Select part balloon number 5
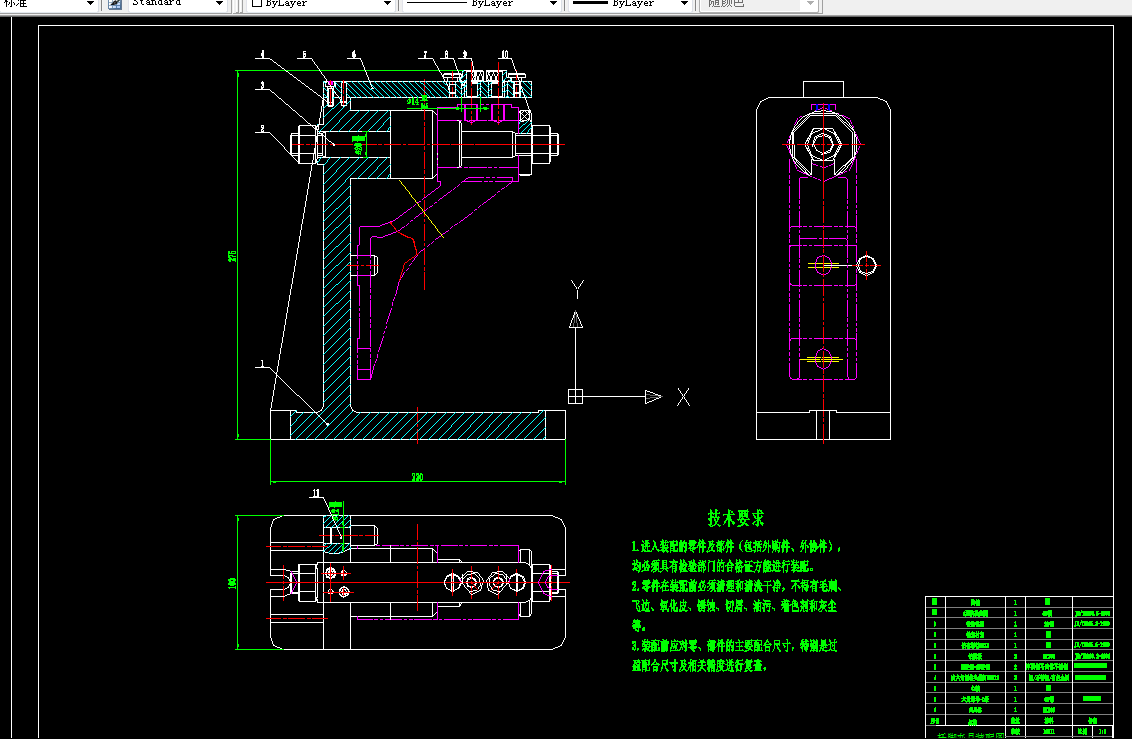1132x739 pixels. (304, 54)
